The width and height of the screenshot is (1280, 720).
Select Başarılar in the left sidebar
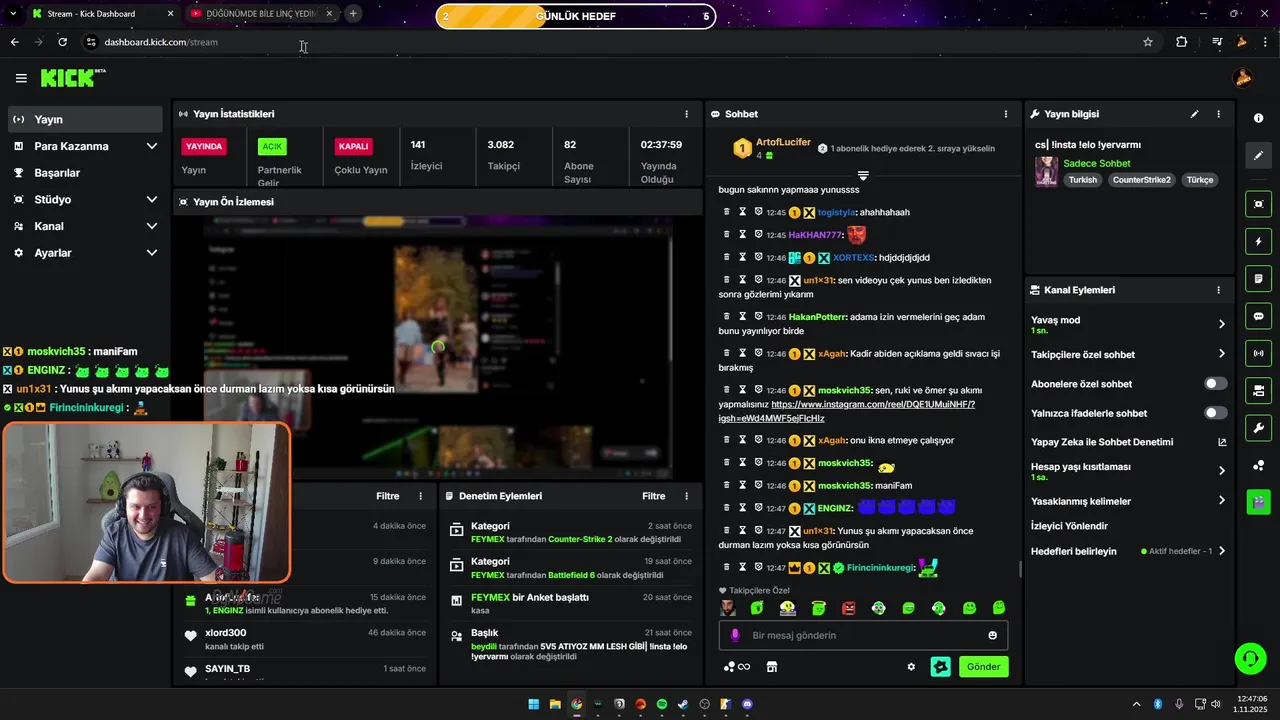coord(85,173)
